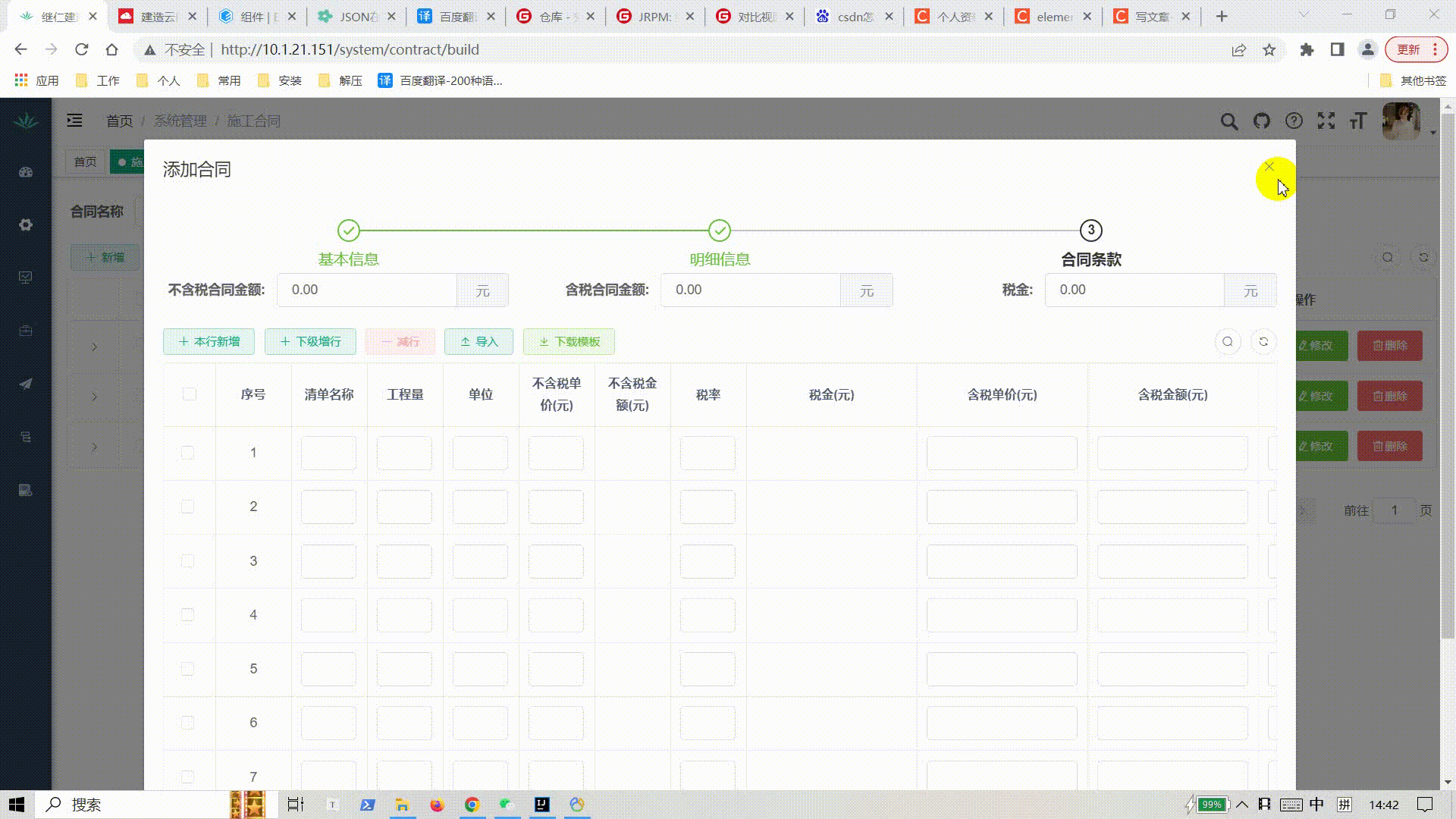The height and width of the screenshot is (819, 1456).
Task: Expand the second contract row chevron
Action: click(x=94, y=397)
